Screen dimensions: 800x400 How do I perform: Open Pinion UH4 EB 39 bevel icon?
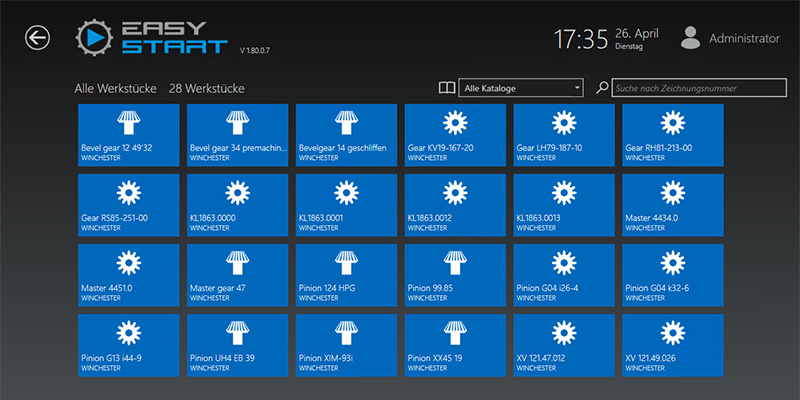(x=238, y=333)
